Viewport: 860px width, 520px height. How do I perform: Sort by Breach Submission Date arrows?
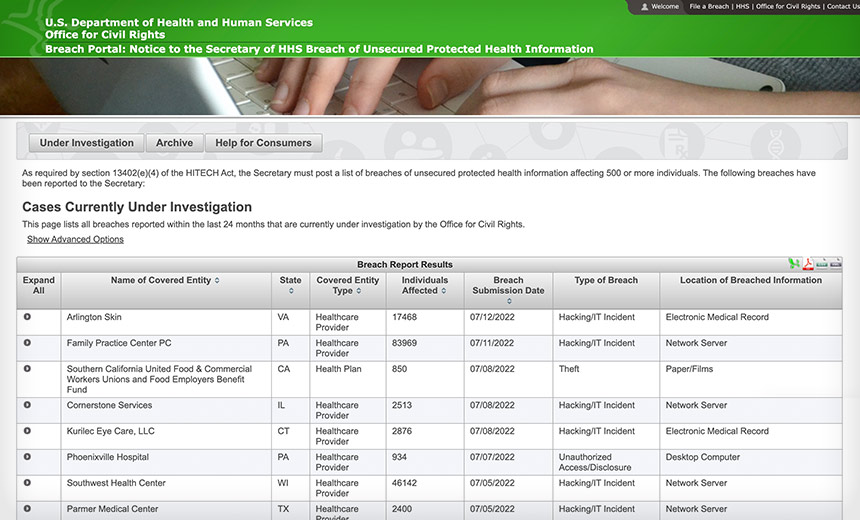click(x=508, y=301)
